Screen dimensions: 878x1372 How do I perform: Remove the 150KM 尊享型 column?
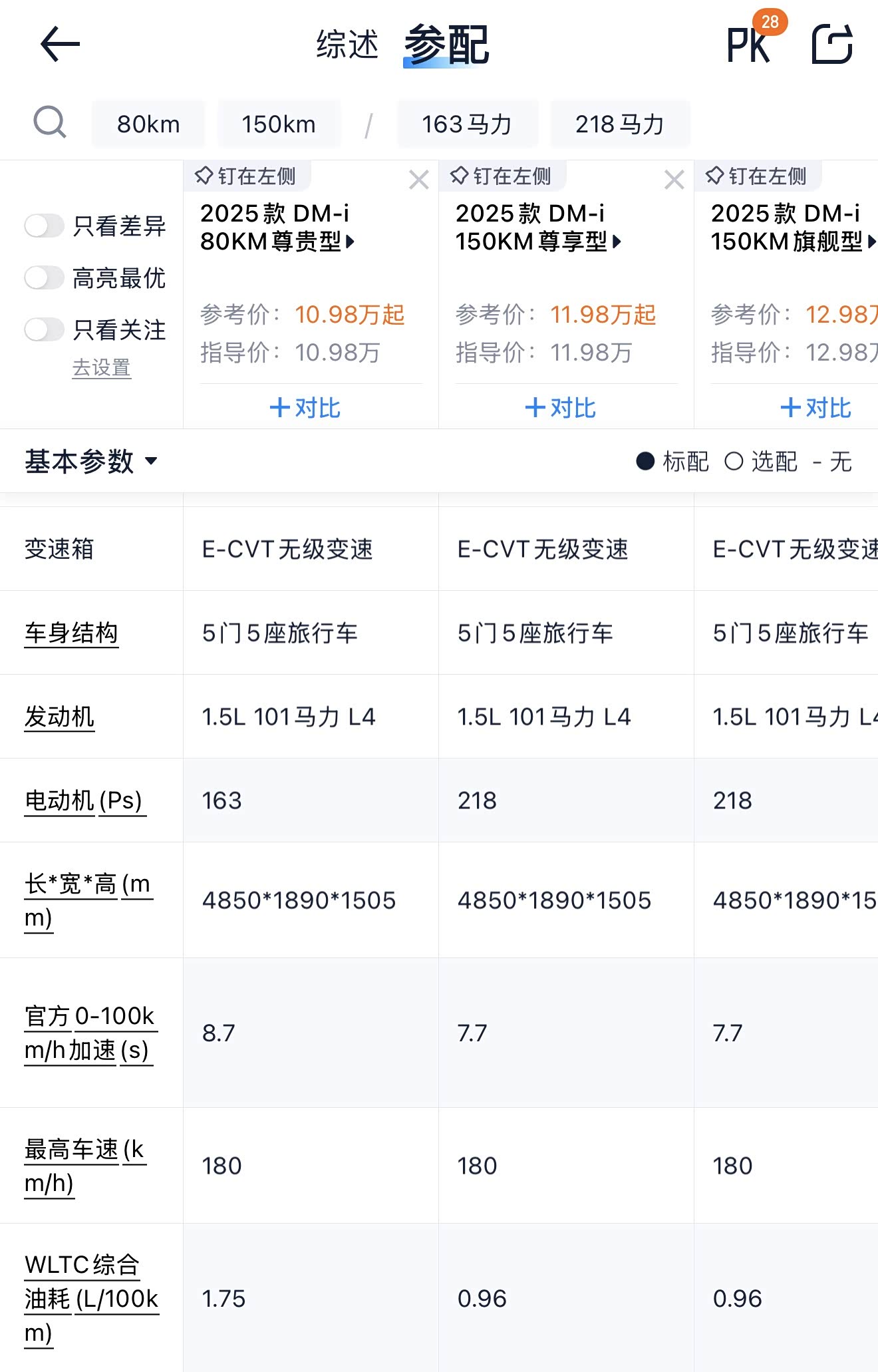[x=674, y=180]
